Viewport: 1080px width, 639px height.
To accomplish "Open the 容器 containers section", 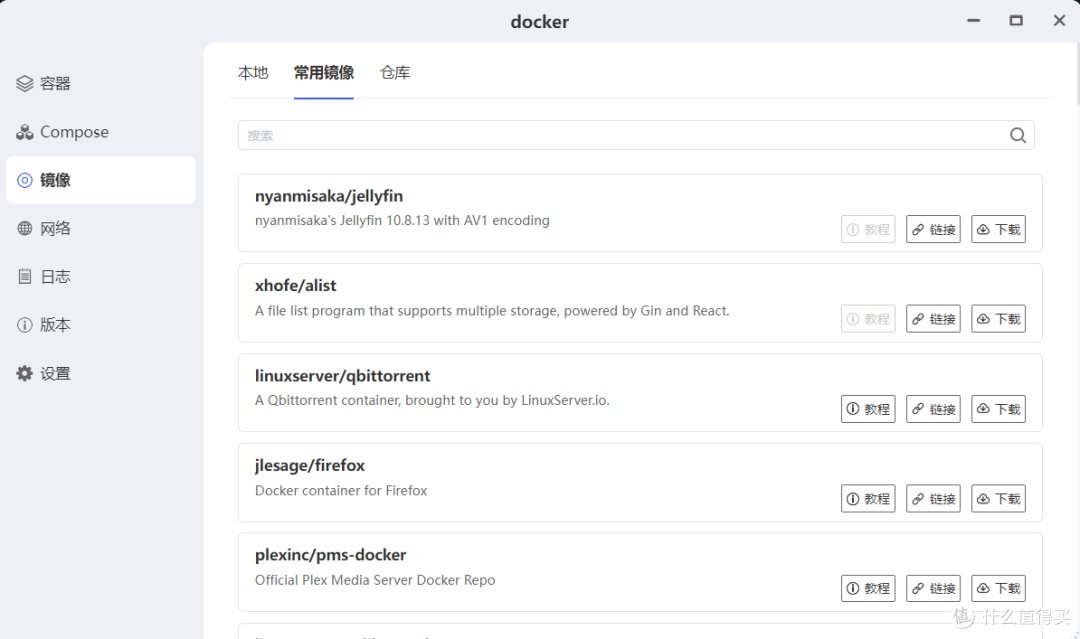I will [101, 83].
